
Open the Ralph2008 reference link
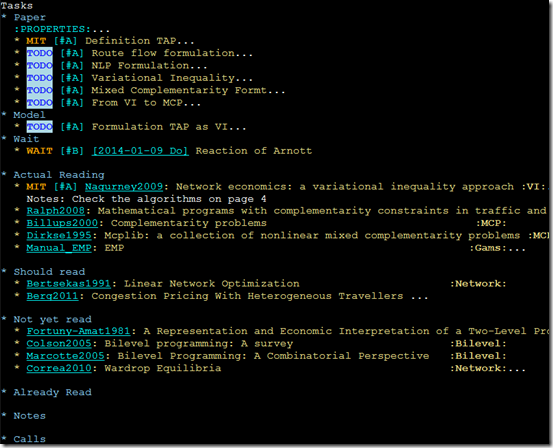pos(56,211)
